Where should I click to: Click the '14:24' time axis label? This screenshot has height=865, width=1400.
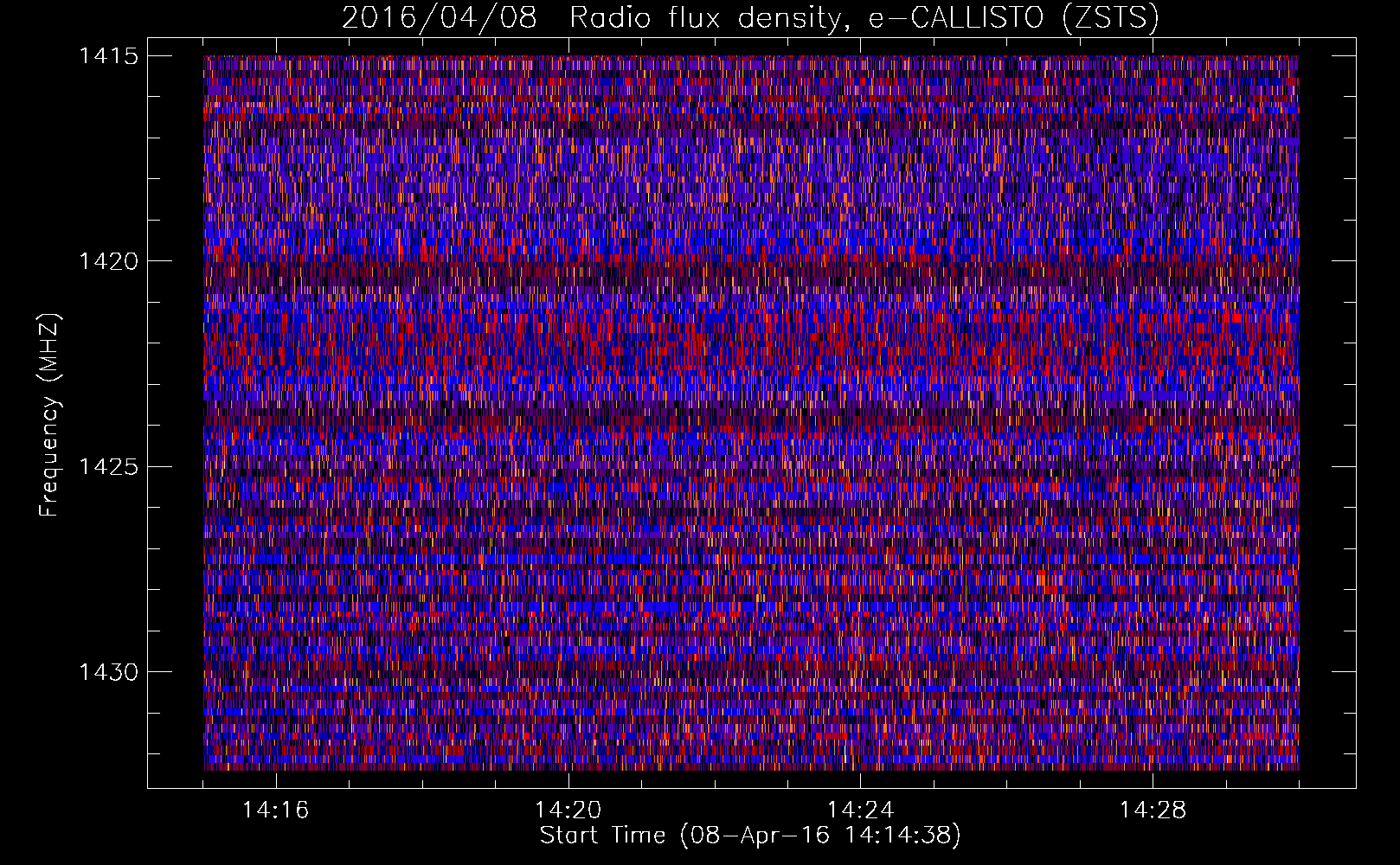[x=861, y=811]
